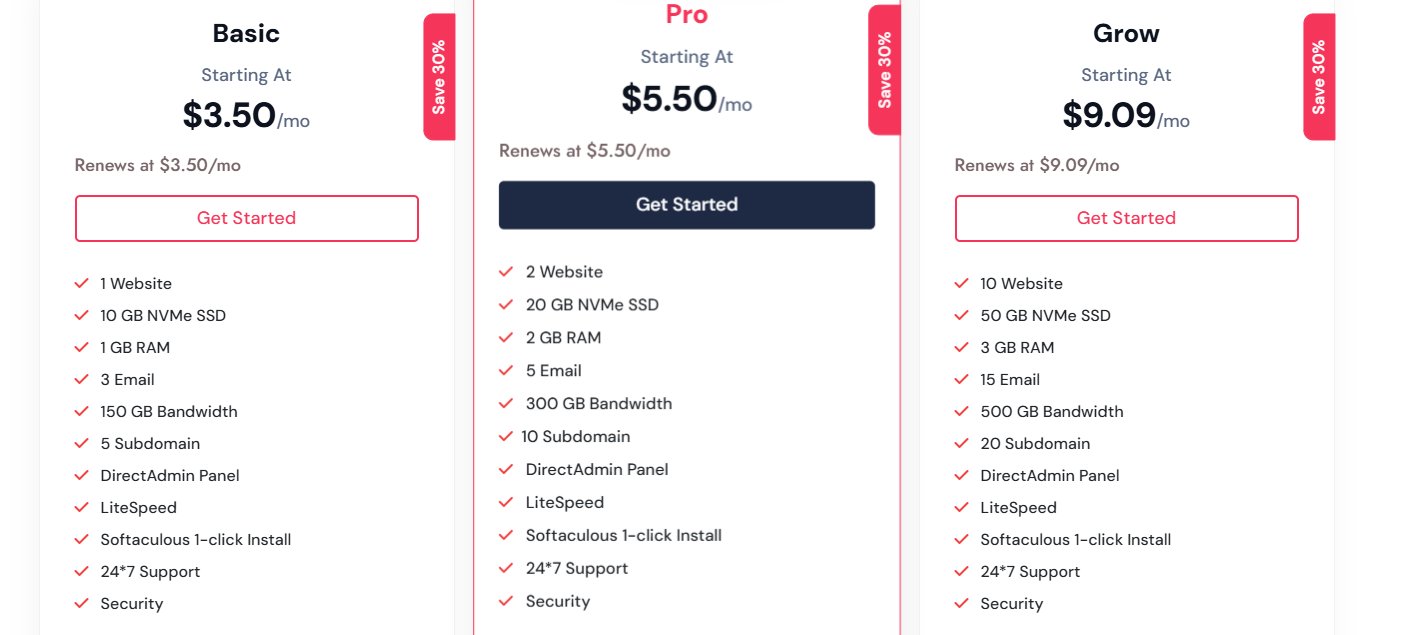The width and height of the screenshot is (1420, 635).
Task: Click Pro's 10 Subdomain feature
Action: (x=576, y=437)
